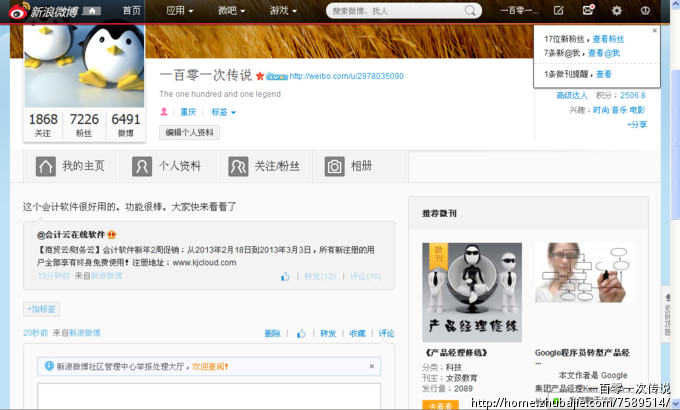The image size is (680, 410).
Task: Click the 返回顶部 side button
Action: pyautogui.click(x=667, y=315)
